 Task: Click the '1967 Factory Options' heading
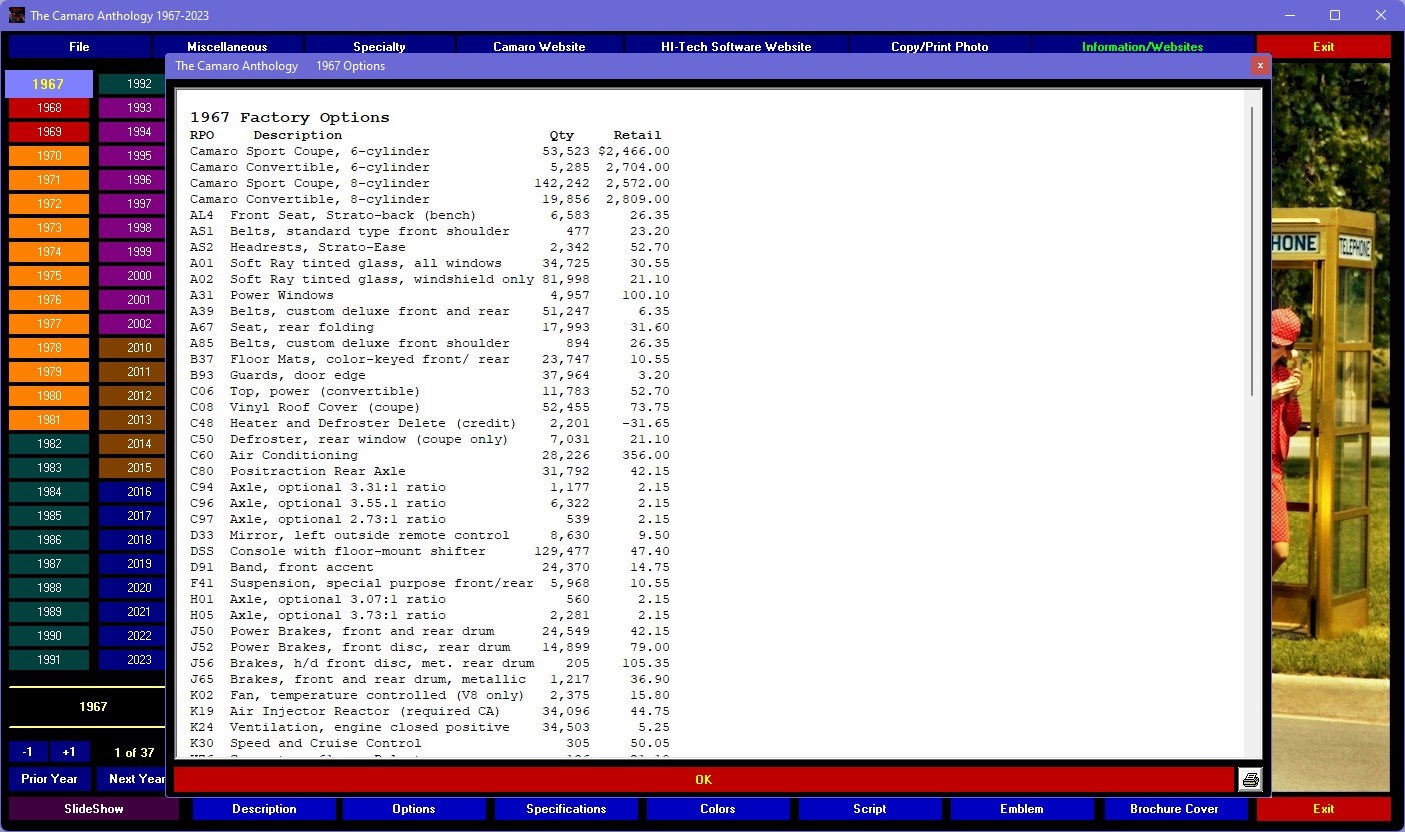click(x=290, y=117)
